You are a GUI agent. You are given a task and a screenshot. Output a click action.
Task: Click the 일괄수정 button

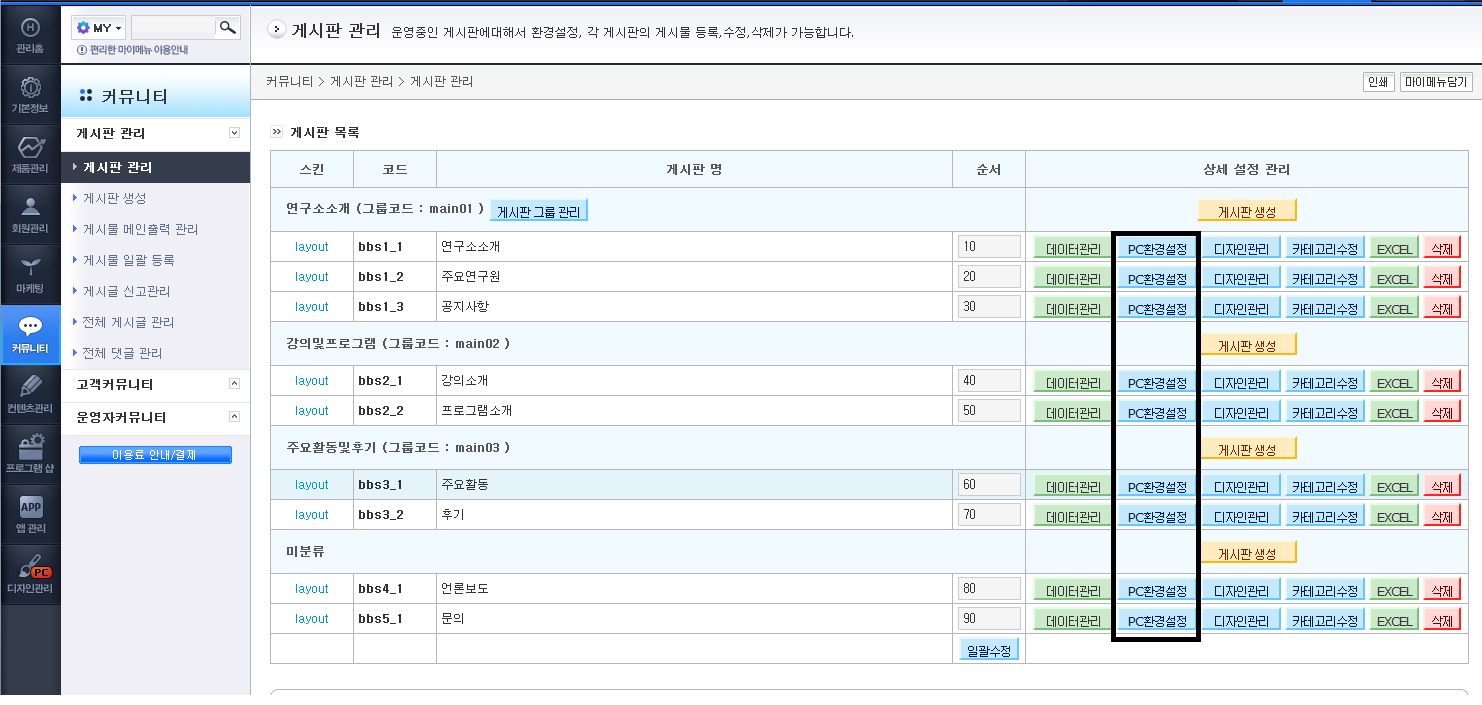989,650
